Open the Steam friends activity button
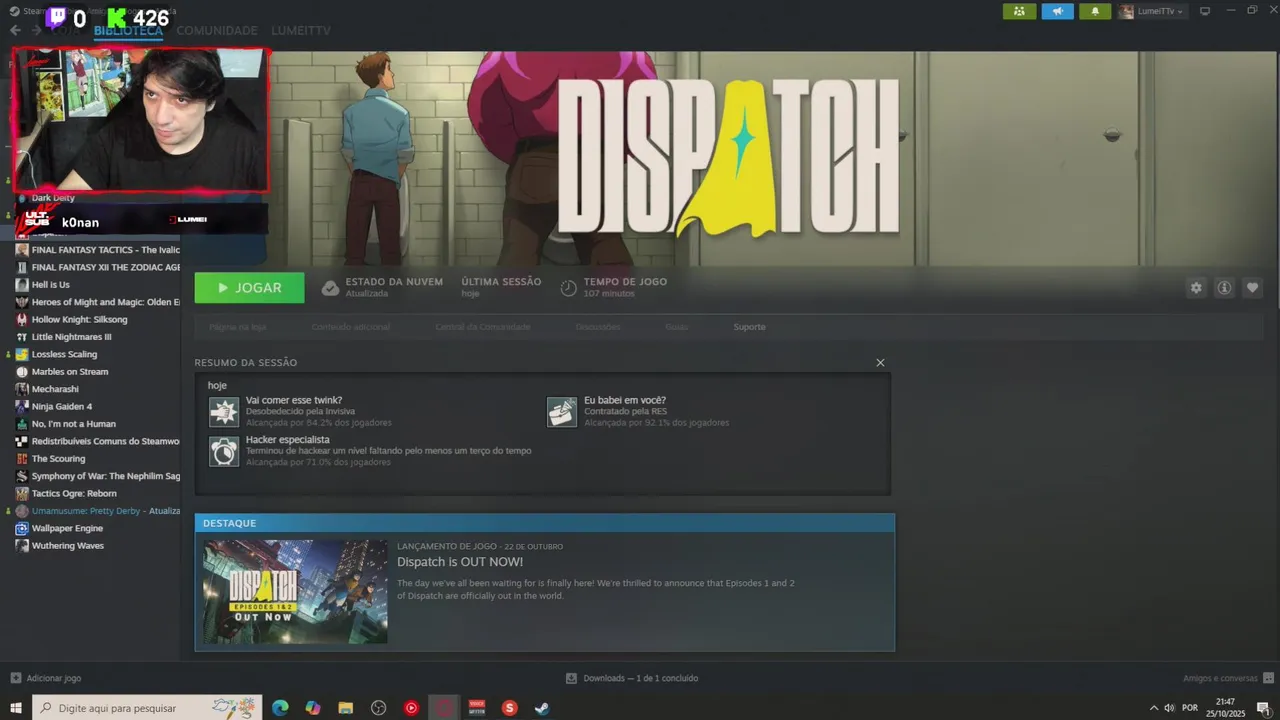 click(x=1019, y=11)
